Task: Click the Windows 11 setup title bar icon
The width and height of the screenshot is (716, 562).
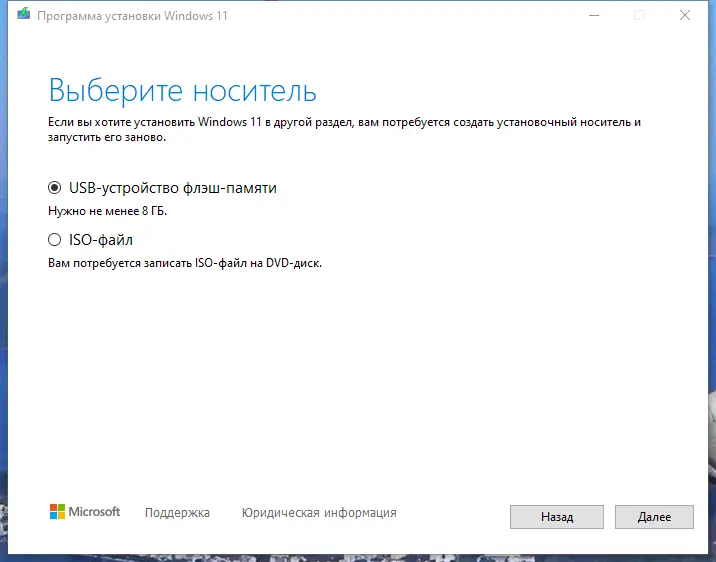Action: click(x=23, y=15)
